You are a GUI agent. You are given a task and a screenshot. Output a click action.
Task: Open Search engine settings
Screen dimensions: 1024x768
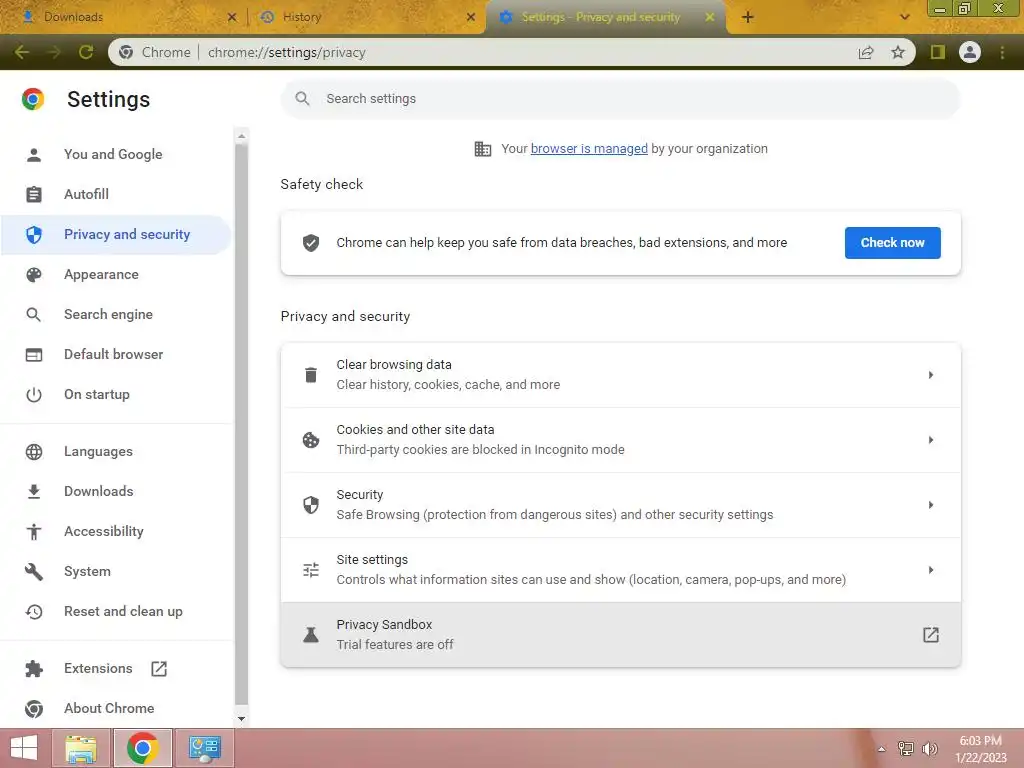coord(116,314)
